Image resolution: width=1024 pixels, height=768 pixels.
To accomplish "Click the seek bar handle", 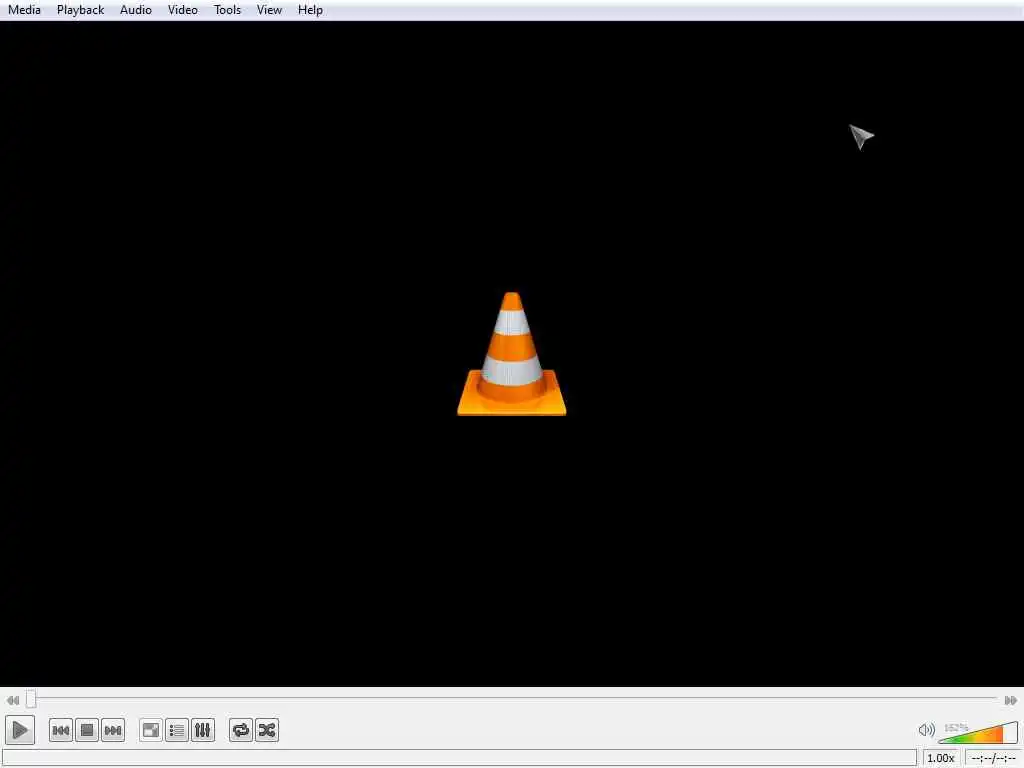I will 31,699.
